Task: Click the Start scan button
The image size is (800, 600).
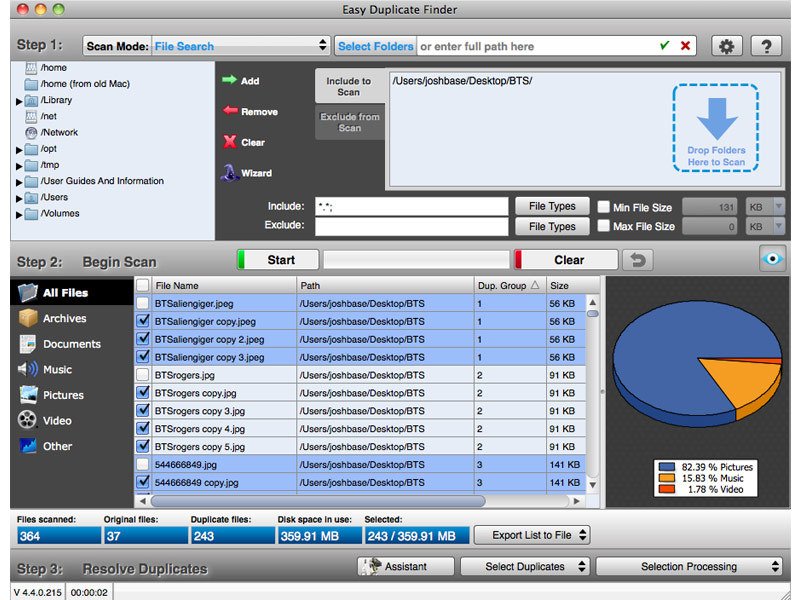Action: click(278, 260)
